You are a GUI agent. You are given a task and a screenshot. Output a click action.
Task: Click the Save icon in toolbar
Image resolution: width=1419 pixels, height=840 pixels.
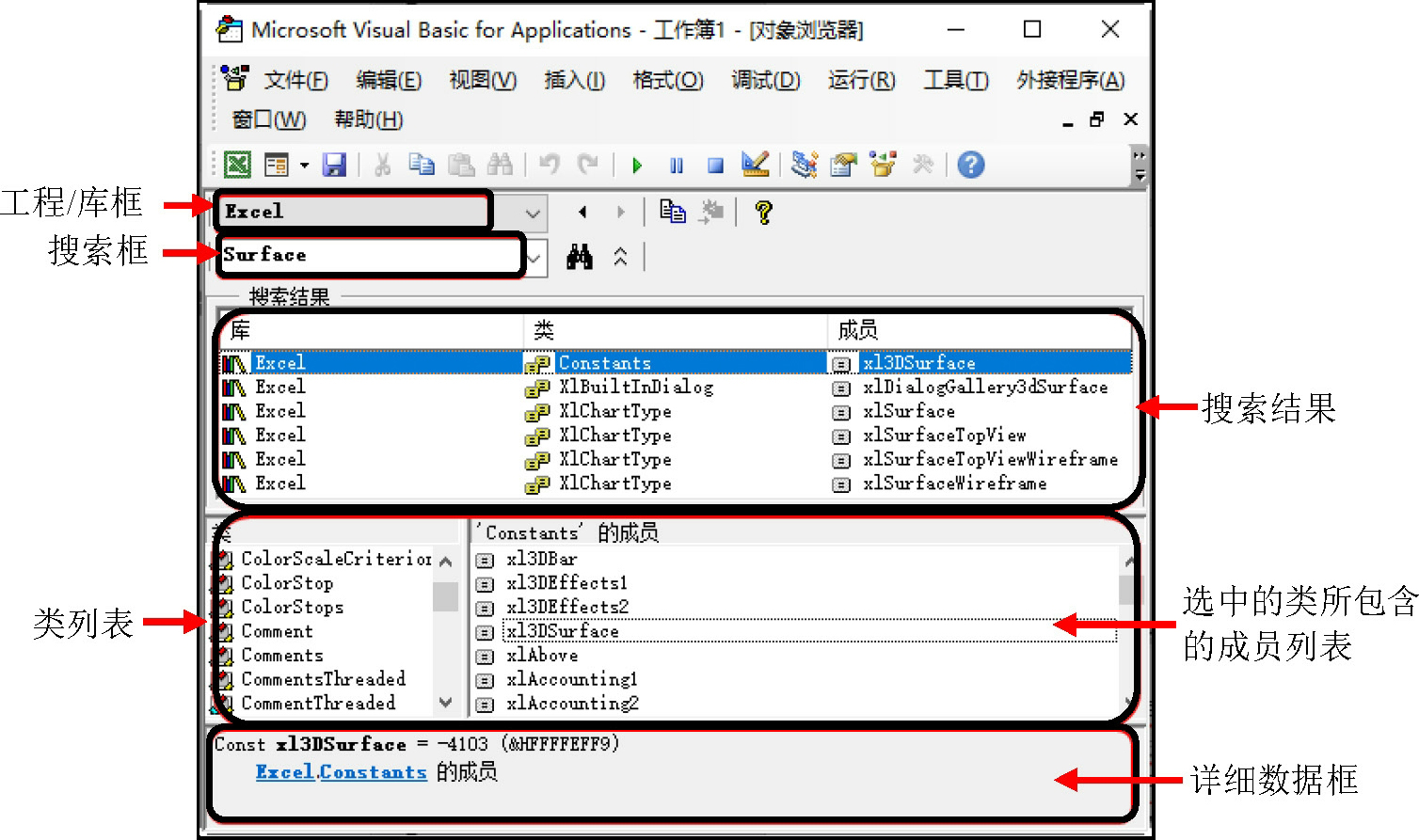tap(334, 166)
